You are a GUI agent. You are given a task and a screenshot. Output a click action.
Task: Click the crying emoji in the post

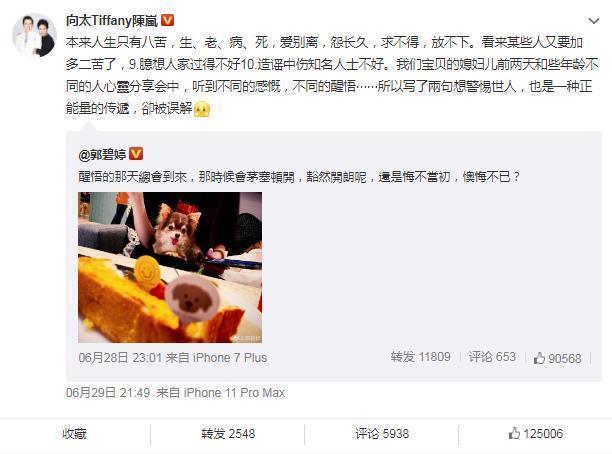(202, 109)
